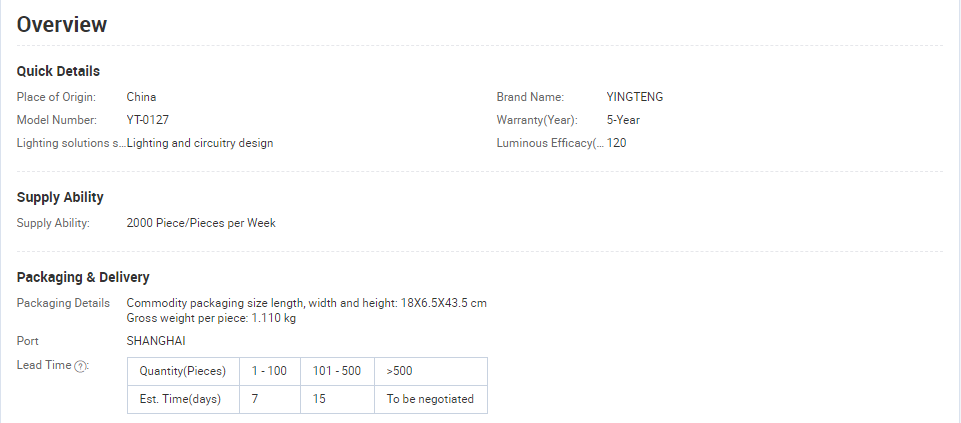Click the model number YT-0127
The image size is (961, 423).
[148, 120]
